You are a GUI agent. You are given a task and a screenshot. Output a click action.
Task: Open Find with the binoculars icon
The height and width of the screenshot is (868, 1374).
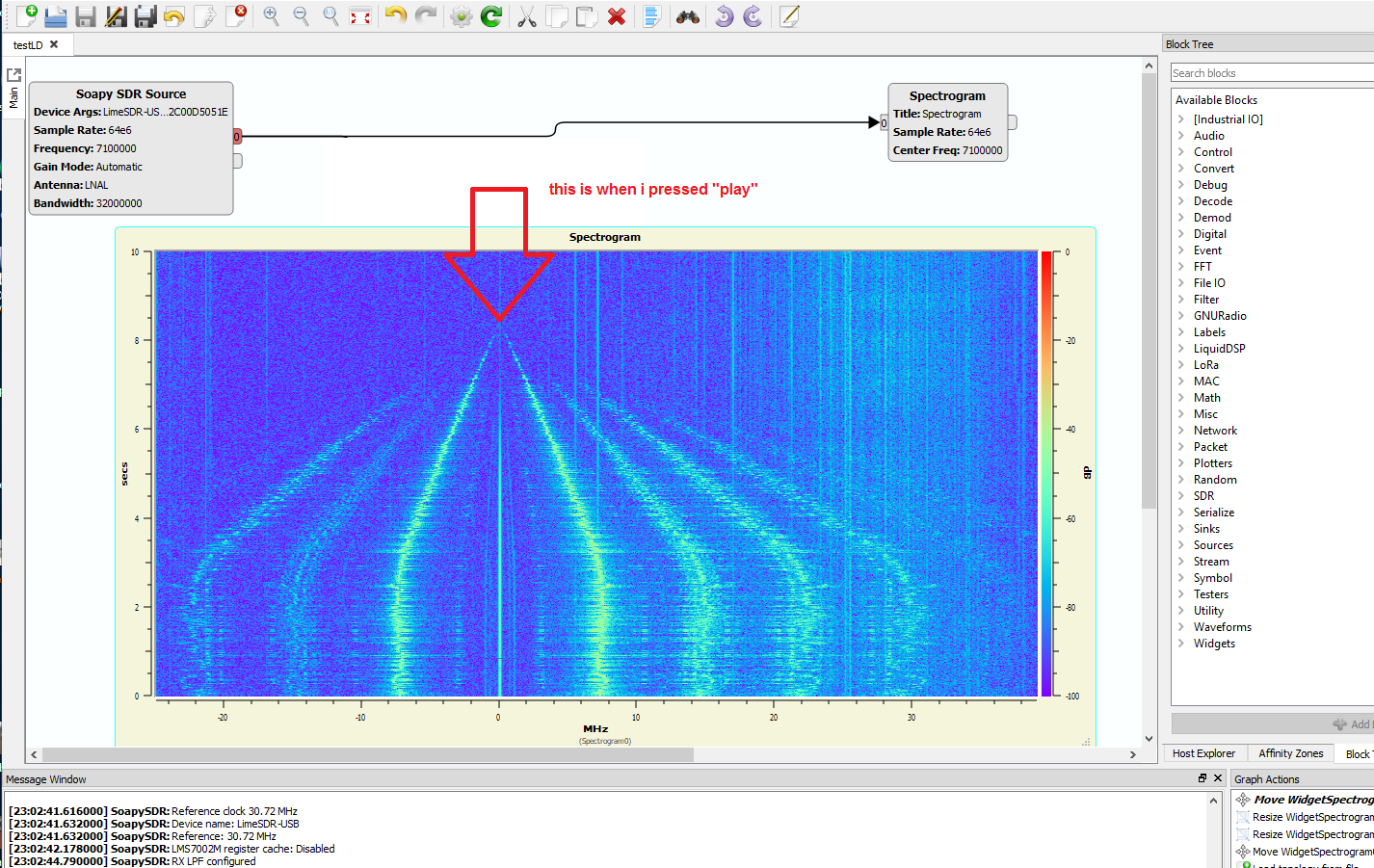click(687, 16)
